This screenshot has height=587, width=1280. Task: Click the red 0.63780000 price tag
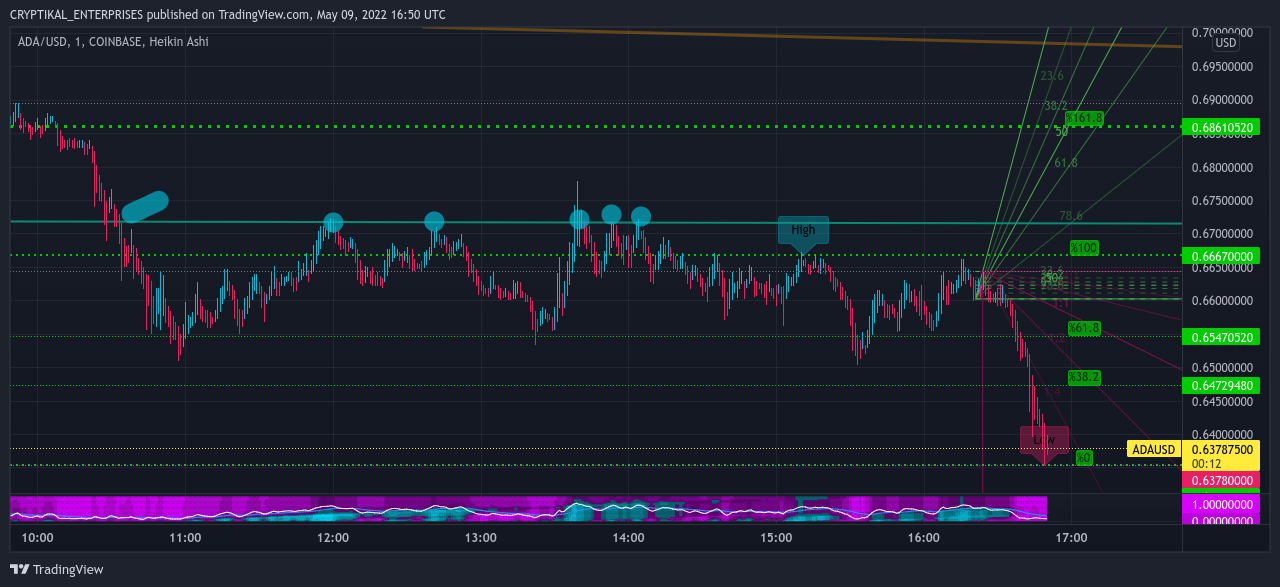tap(1221, 481)
